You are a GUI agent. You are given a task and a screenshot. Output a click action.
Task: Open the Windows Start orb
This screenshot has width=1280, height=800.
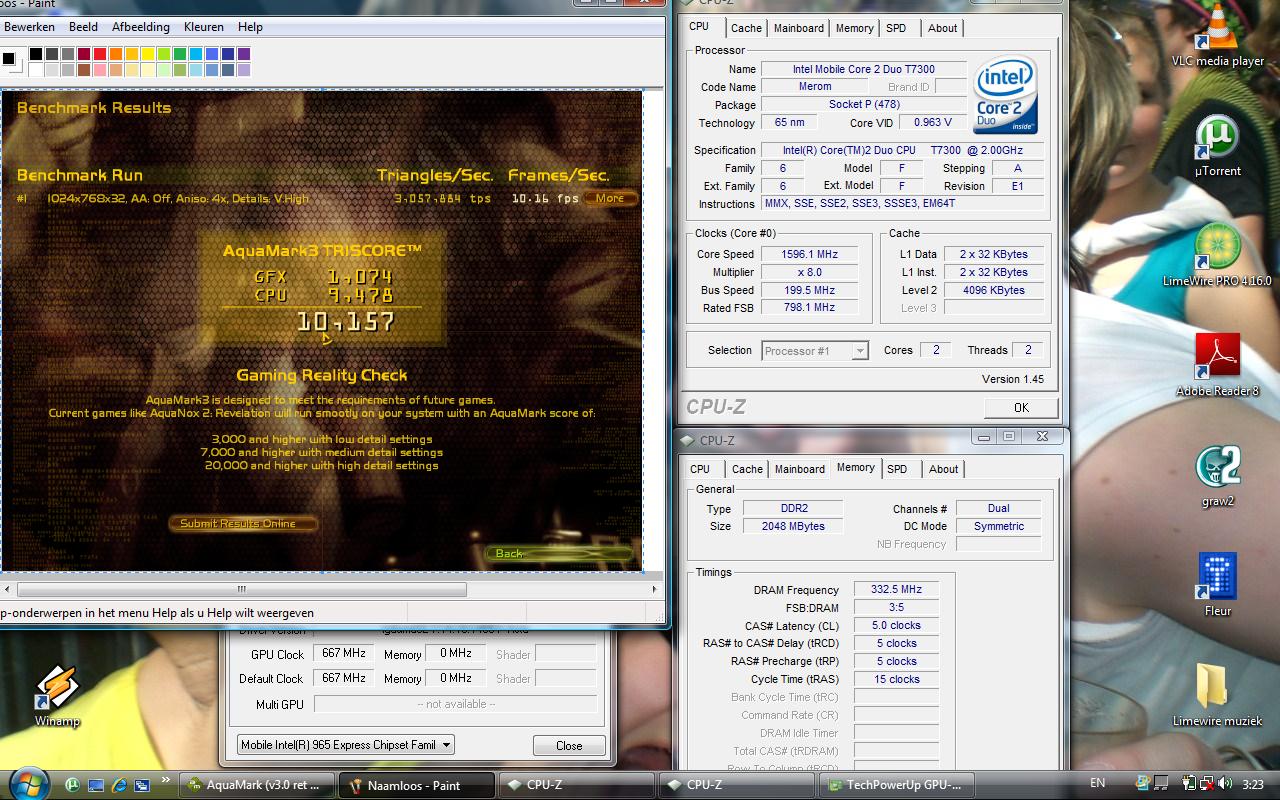coord(27,783)
